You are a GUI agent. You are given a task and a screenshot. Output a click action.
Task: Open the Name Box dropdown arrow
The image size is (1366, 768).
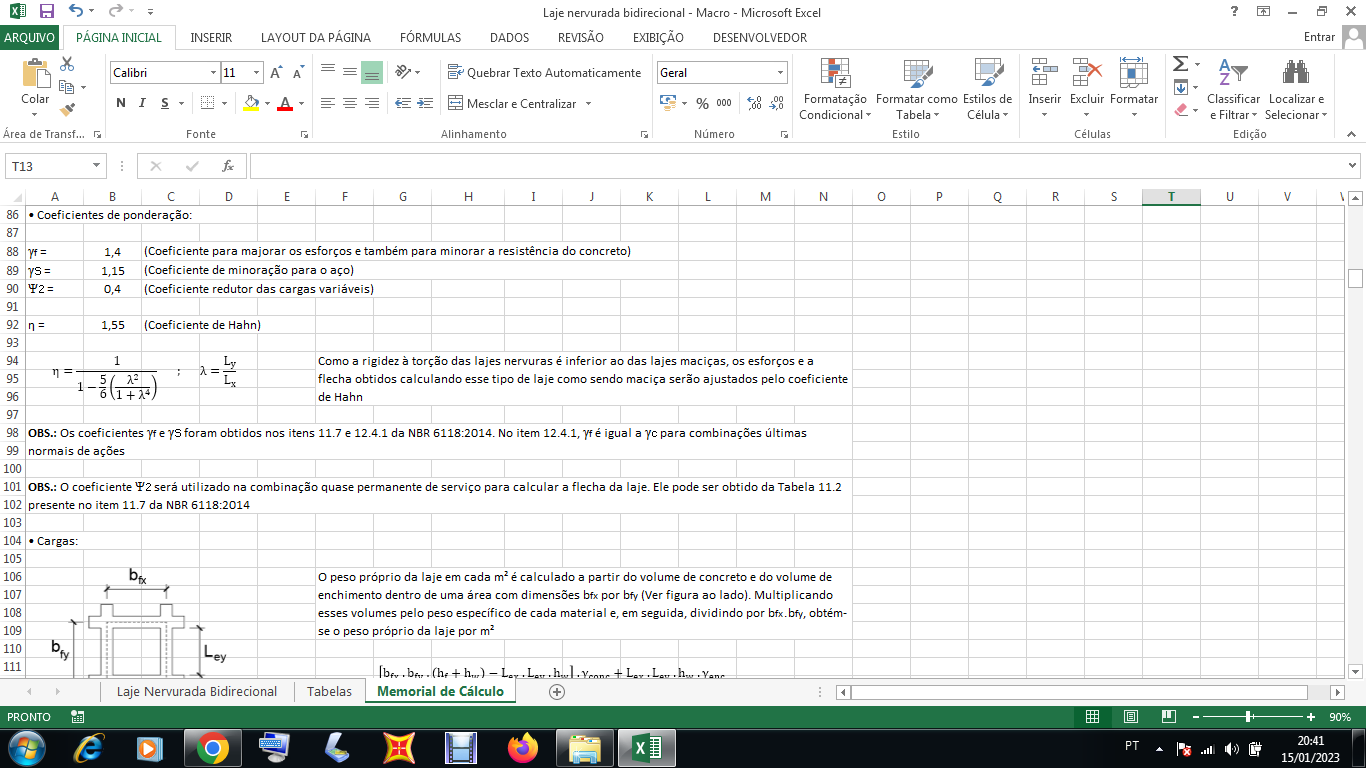(x=97, y=166)
